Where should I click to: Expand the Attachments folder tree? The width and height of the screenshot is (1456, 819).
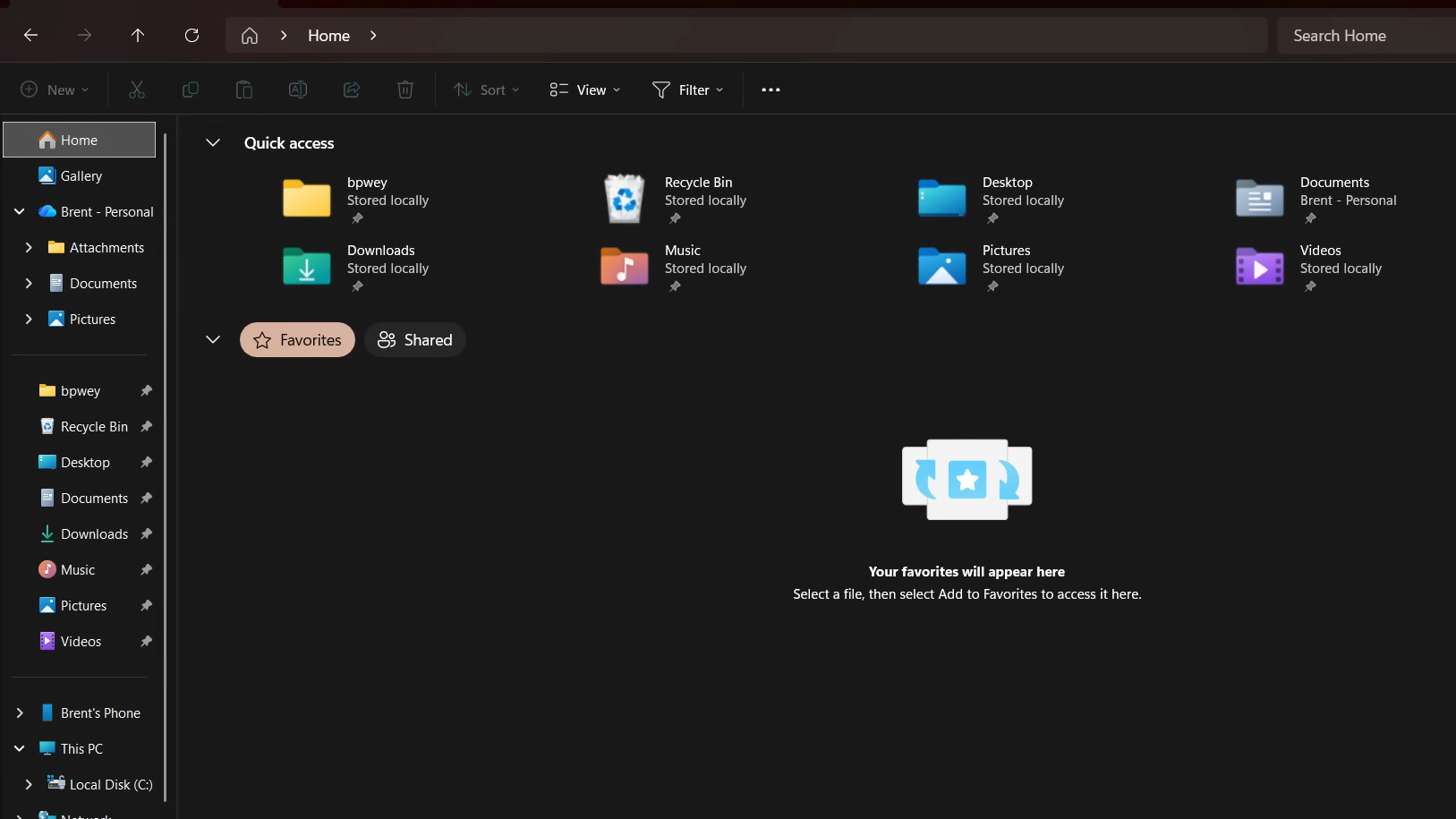point(29,248)
